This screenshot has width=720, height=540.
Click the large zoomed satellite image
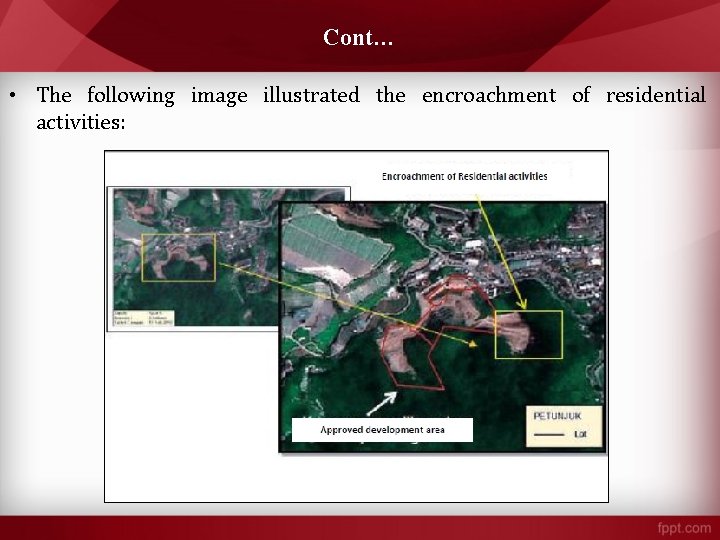[x=442, y=327]
